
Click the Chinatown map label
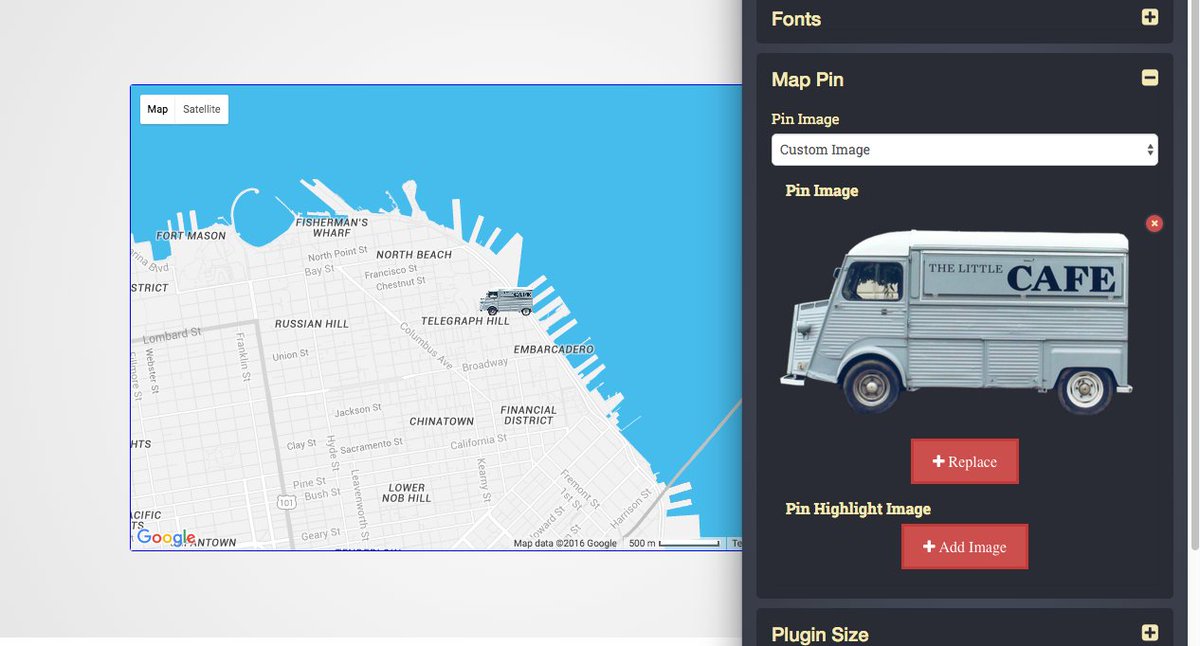pyautogui.click(x=441, y=421)
